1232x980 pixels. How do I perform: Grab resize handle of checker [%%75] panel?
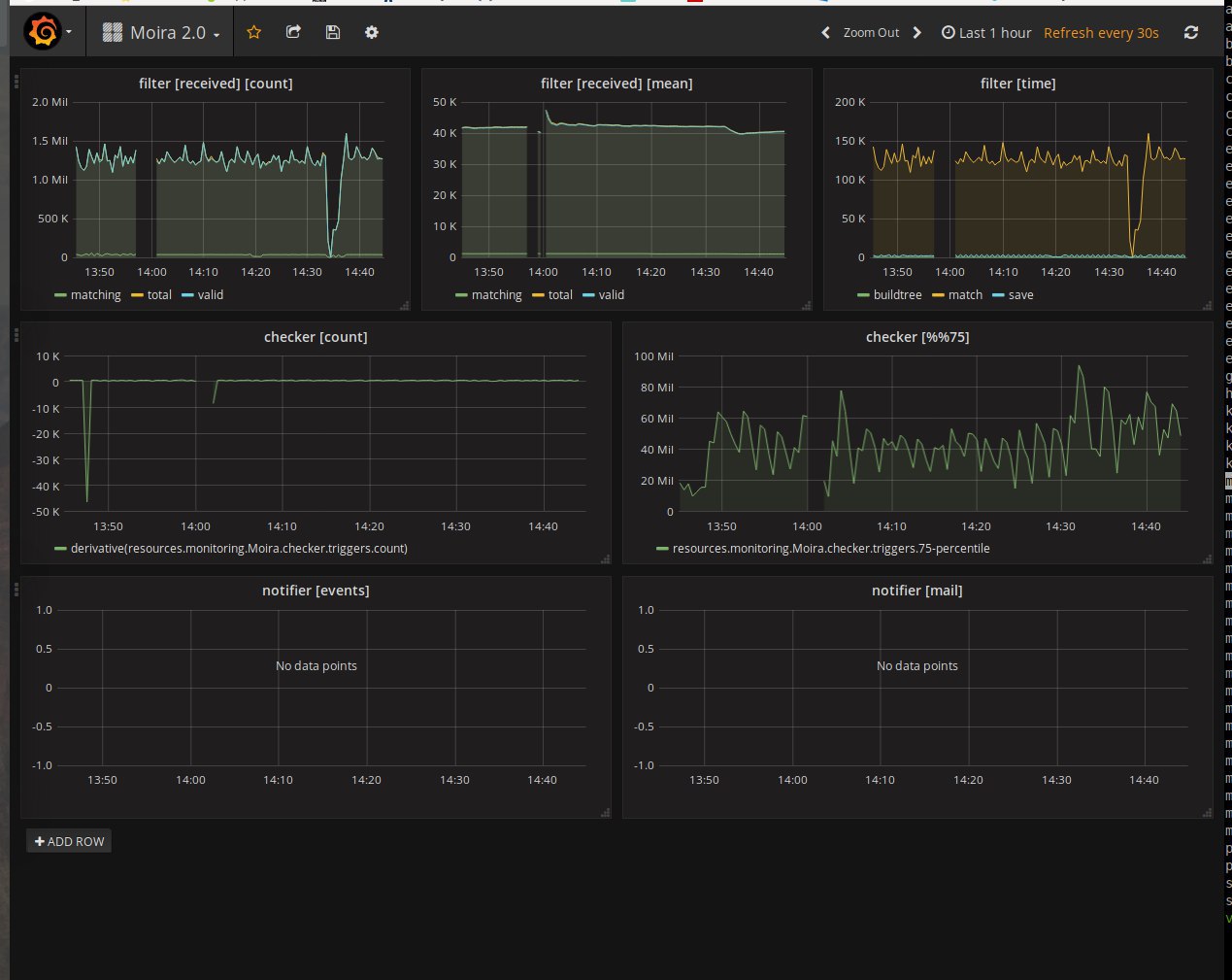pos(1207,558)
